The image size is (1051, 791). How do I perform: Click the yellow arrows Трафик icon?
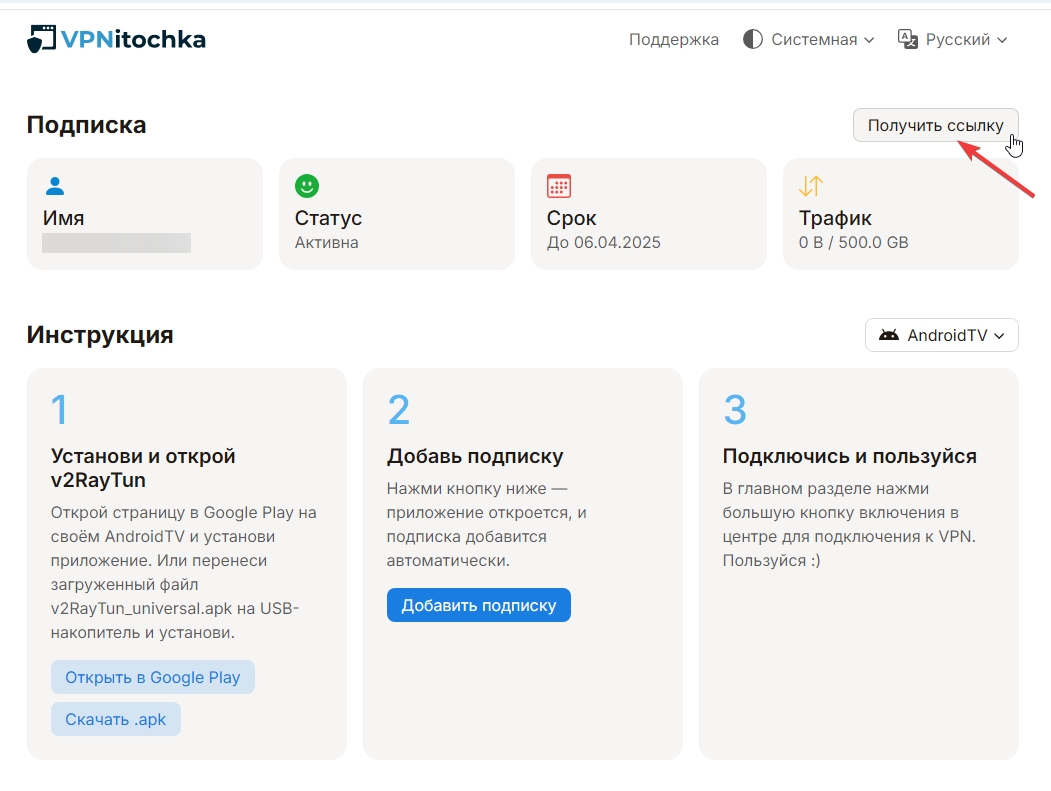(811, 186)
